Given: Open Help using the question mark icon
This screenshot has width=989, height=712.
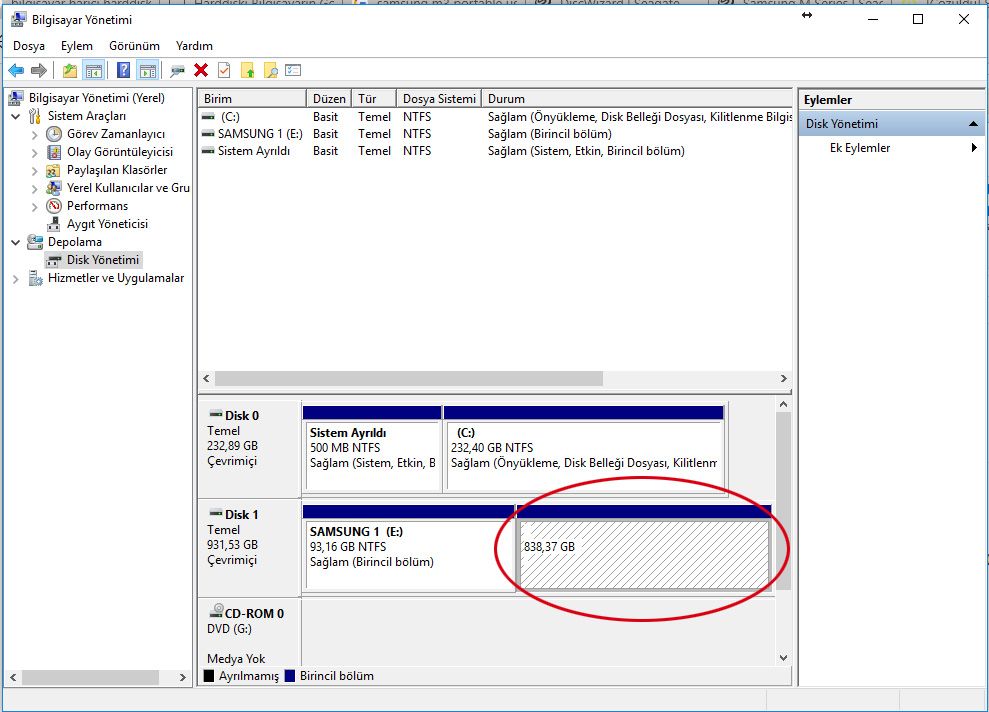Looking at the screenshot, I should (124, 69).
